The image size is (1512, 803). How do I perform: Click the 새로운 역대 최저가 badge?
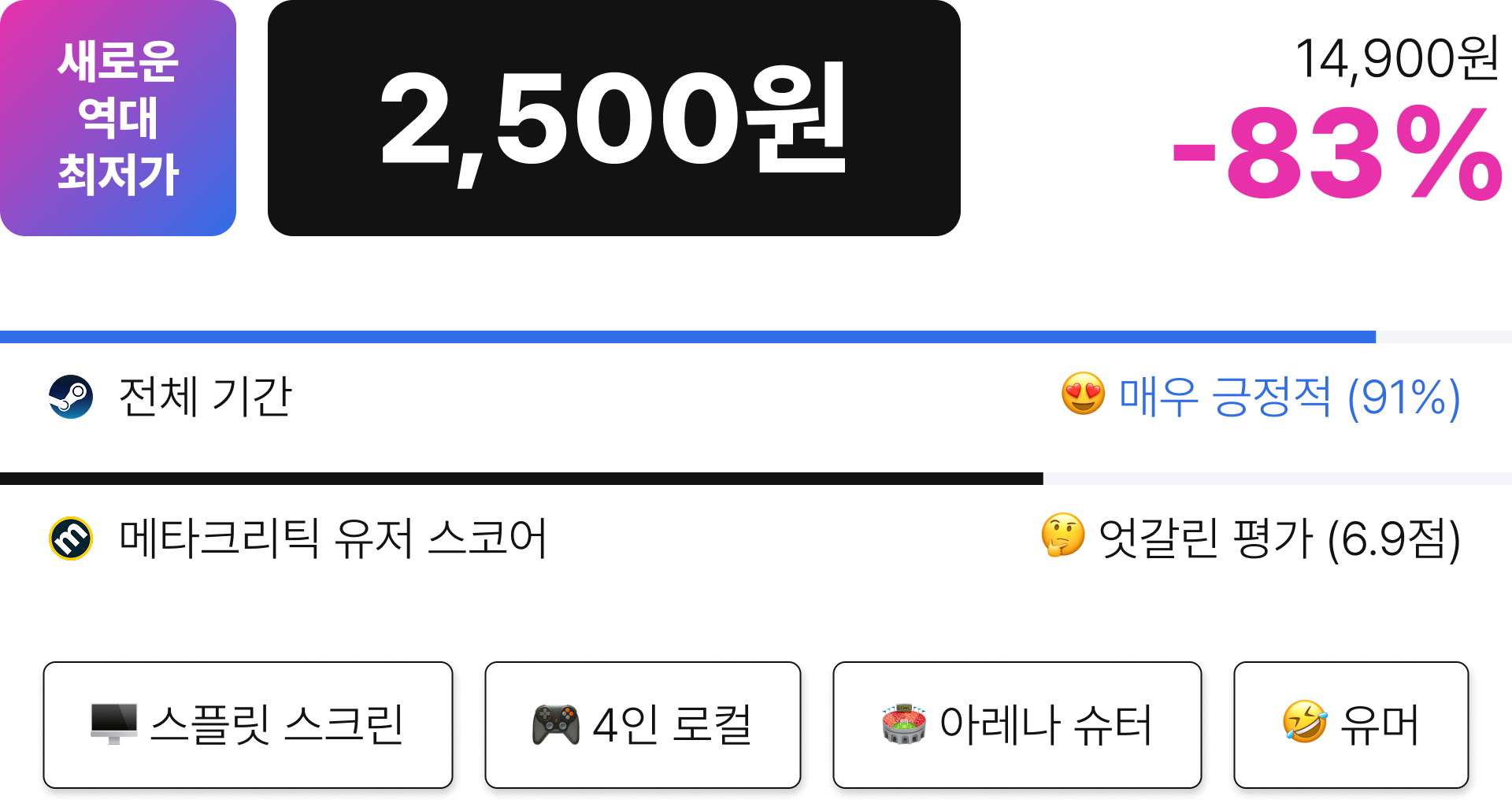pyautogui.click(x=118, y=118)
